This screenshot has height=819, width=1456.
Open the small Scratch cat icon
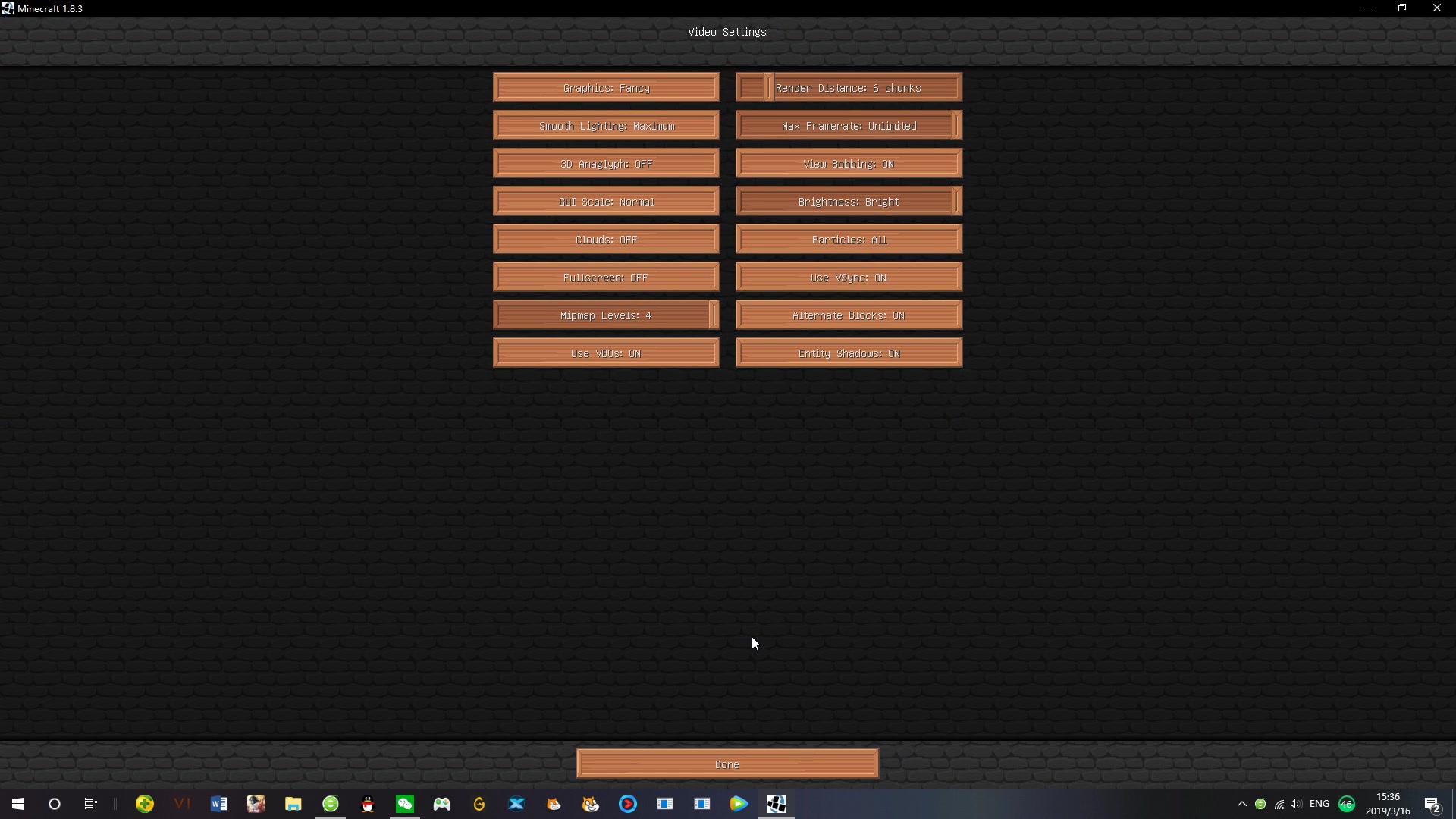(x=554, y=804)
